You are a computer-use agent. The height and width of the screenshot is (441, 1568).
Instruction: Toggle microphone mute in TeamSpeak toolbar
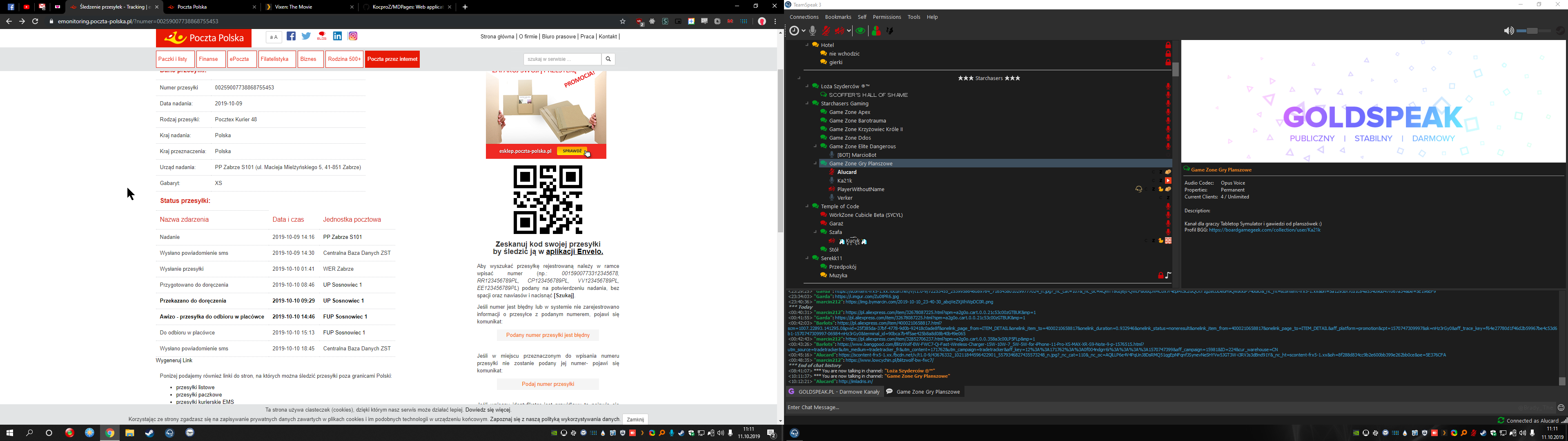(x=826, y=31)
